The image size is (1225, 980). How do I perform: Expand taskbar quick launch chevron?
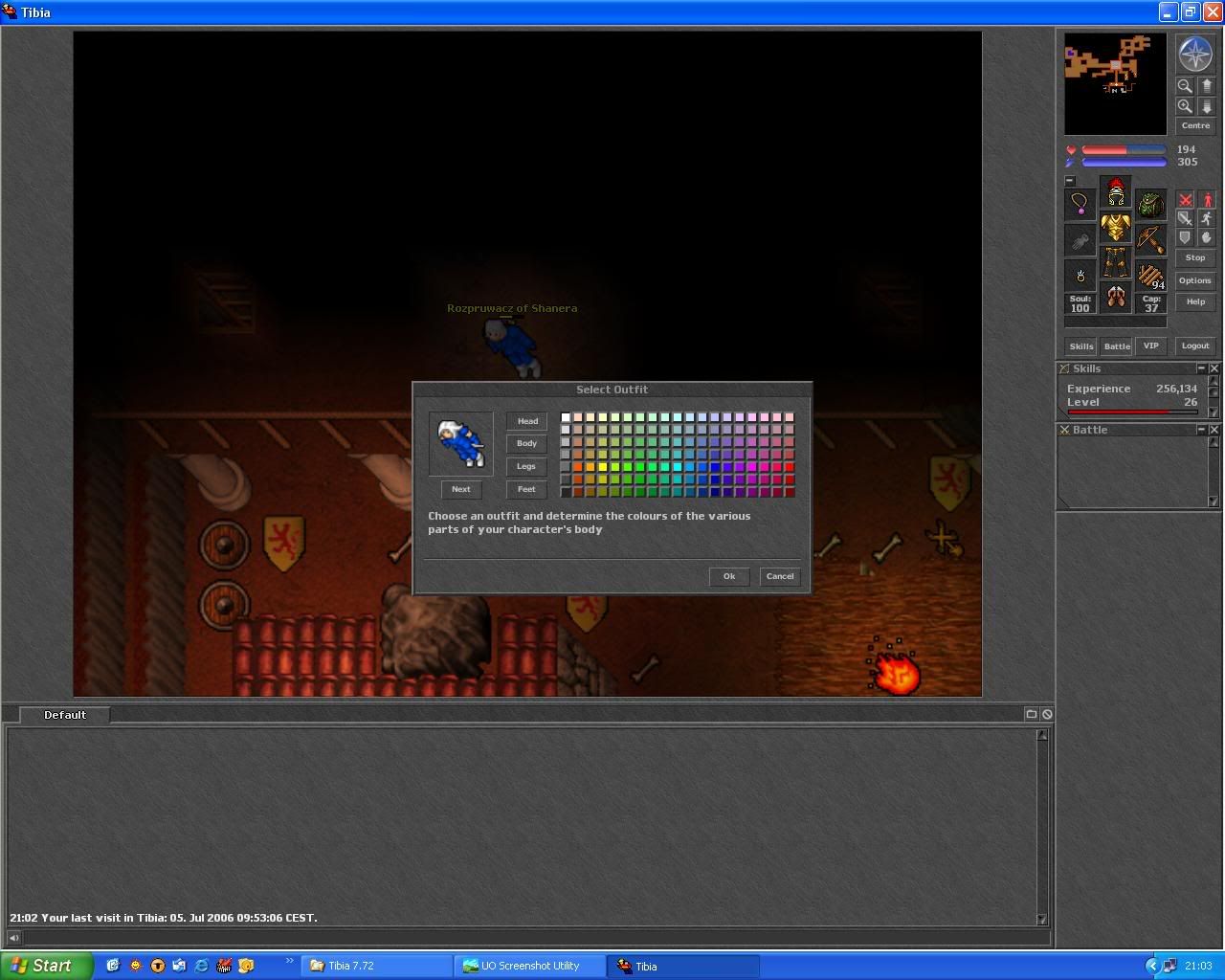coord(290,961)
